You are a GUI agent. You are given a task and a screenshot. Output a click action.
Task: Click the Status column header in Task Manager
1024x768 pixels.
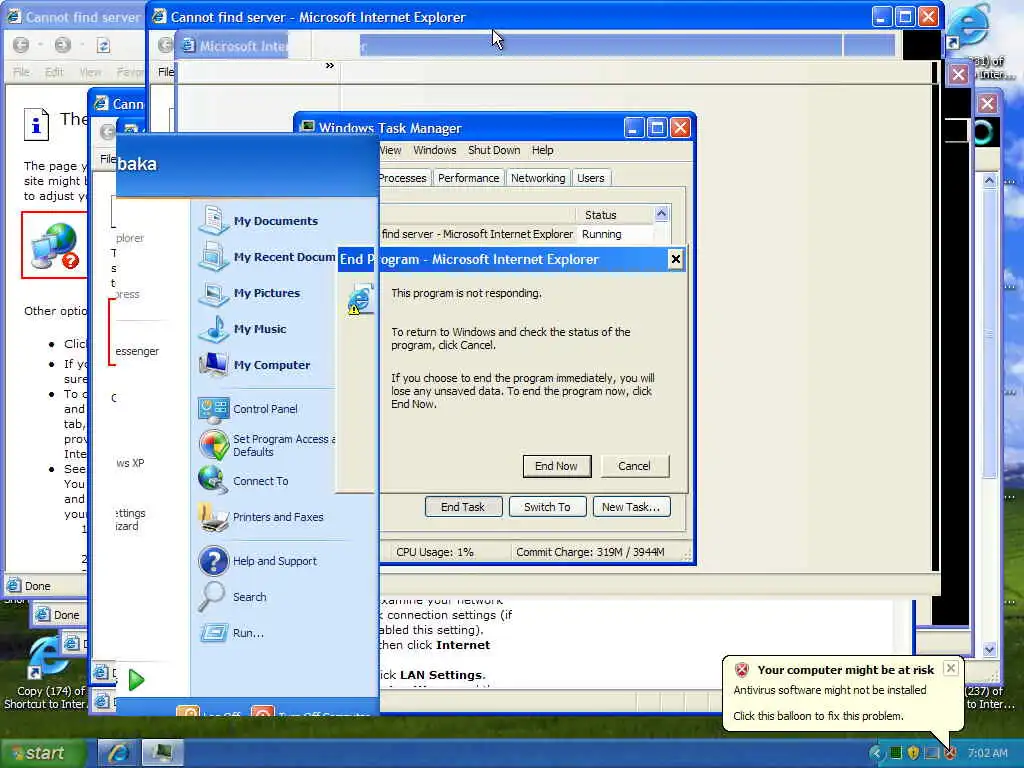click(x=615, y=215)
